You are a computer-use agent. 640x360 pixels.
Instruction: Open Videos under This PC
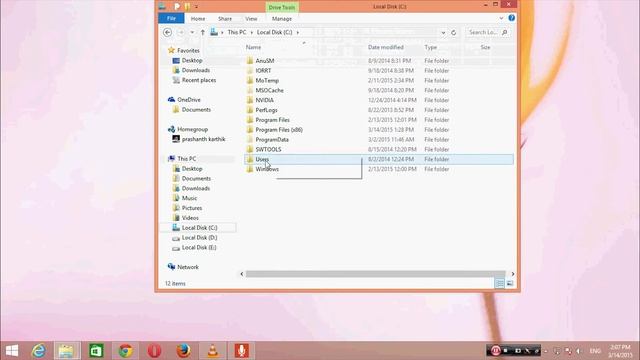coord(190,218)
